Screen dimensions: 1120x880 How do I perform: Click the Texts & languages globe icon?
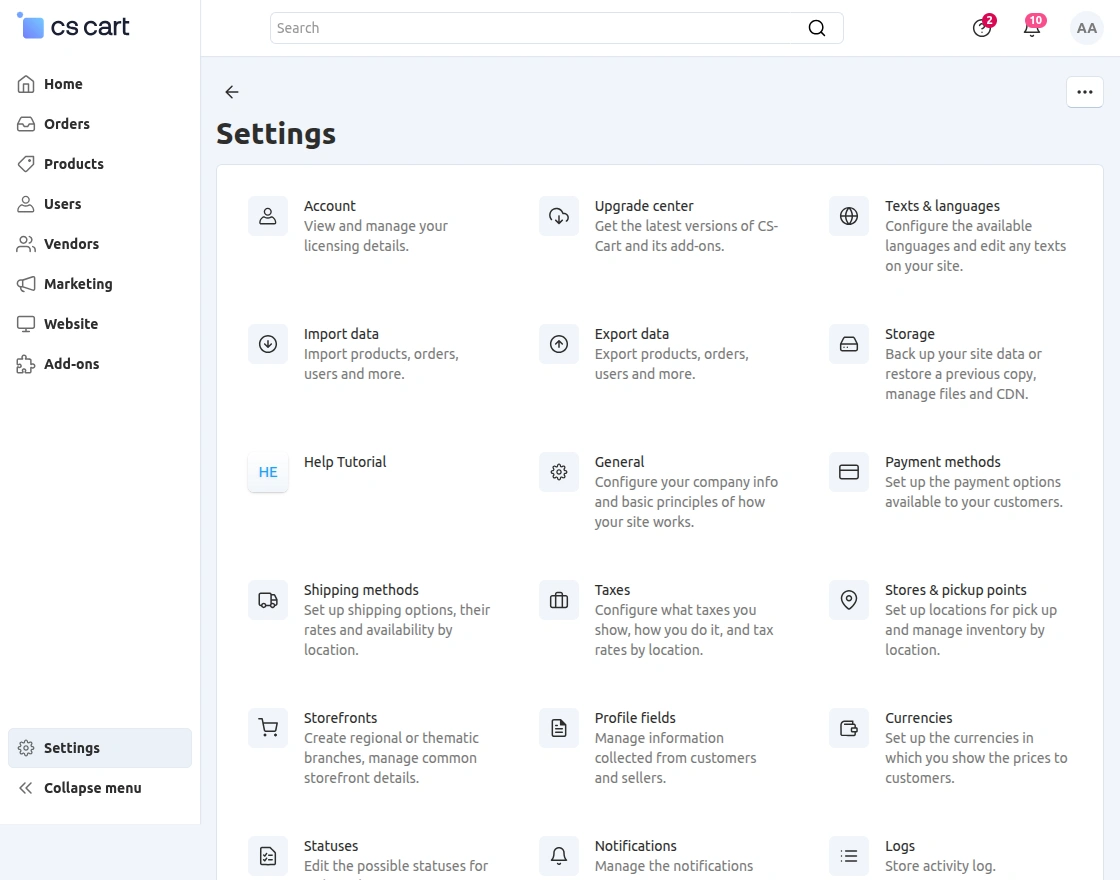pos(849,216)
